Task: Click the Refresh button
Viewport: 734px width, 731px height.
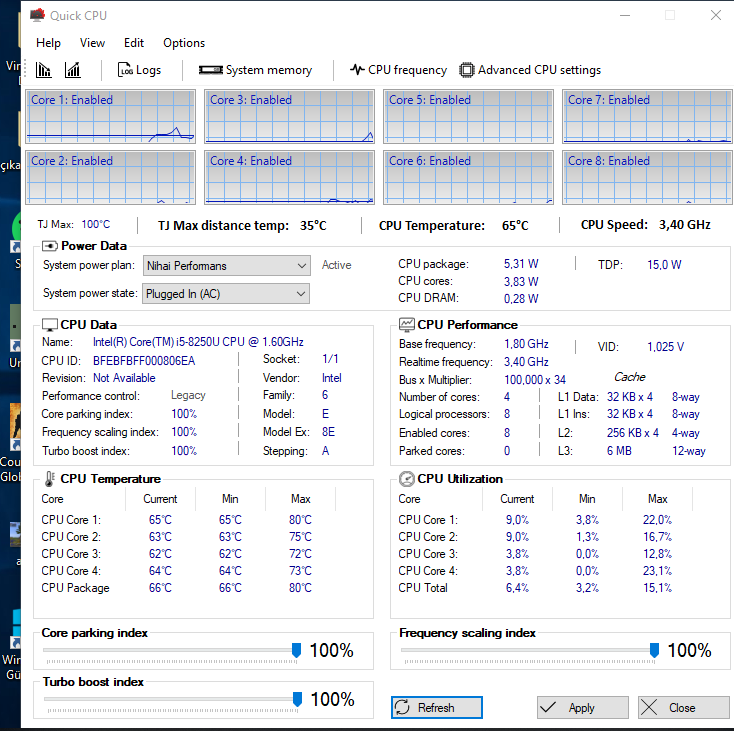Action: click(436, 707)
